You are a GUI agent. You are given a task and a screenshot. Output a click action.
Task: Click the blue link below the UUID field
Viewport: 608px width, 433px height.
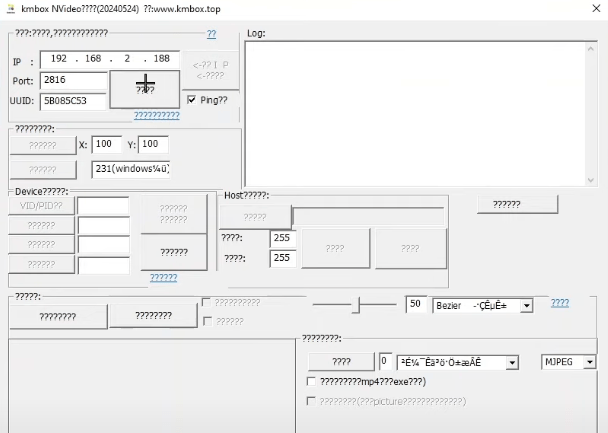[x=157, y=115]
